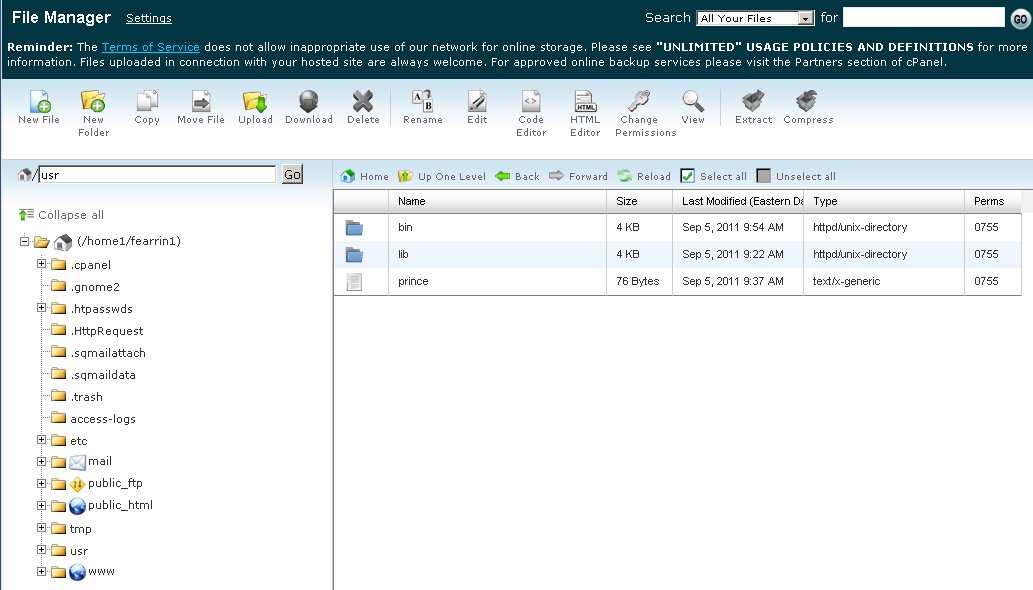Sort files by the Size column header

[x=627, y=201]
